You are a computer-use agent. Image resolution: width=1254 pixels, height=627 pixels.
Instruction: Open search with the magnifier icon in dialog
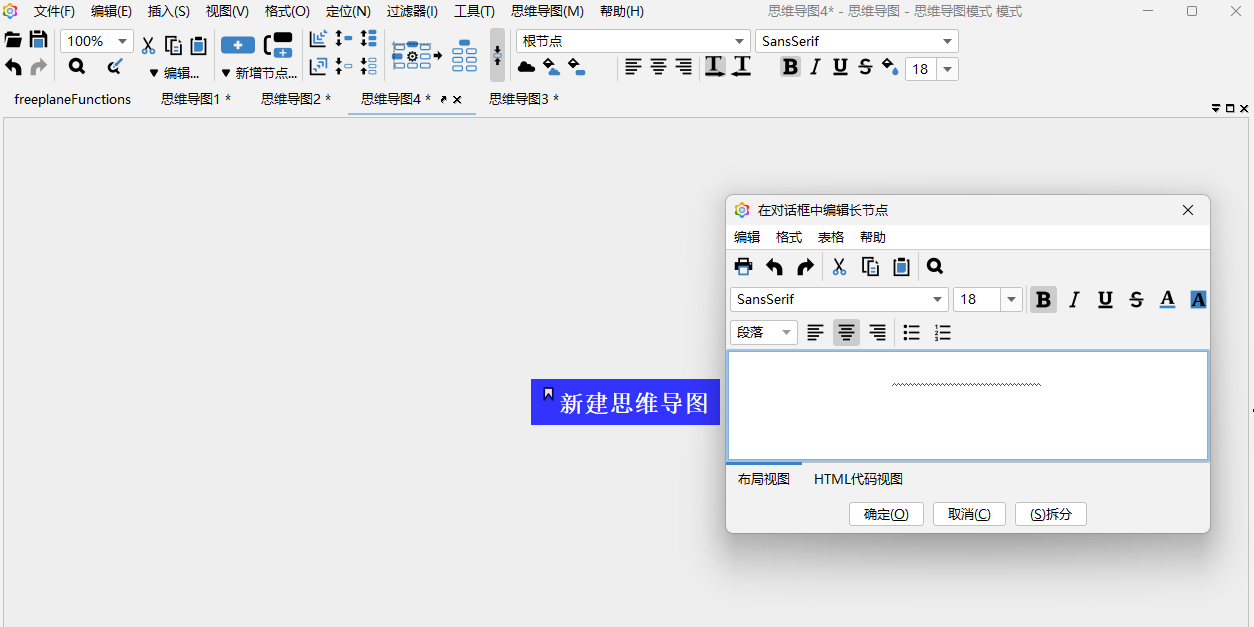(934, 266)
